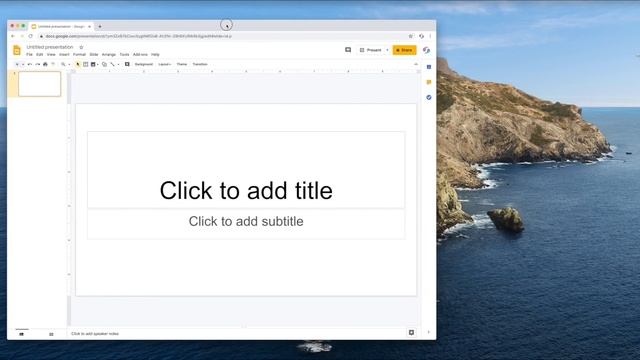Open the Google account avatar
Screen dimensions: 640x360
click(x=427, y=50)
